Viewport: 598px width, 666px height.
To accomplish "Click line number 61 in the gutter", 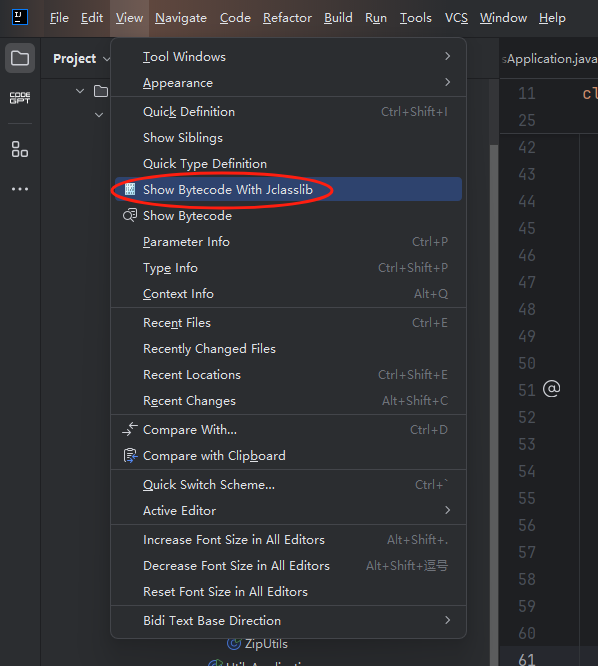I will tap(527, 659).
